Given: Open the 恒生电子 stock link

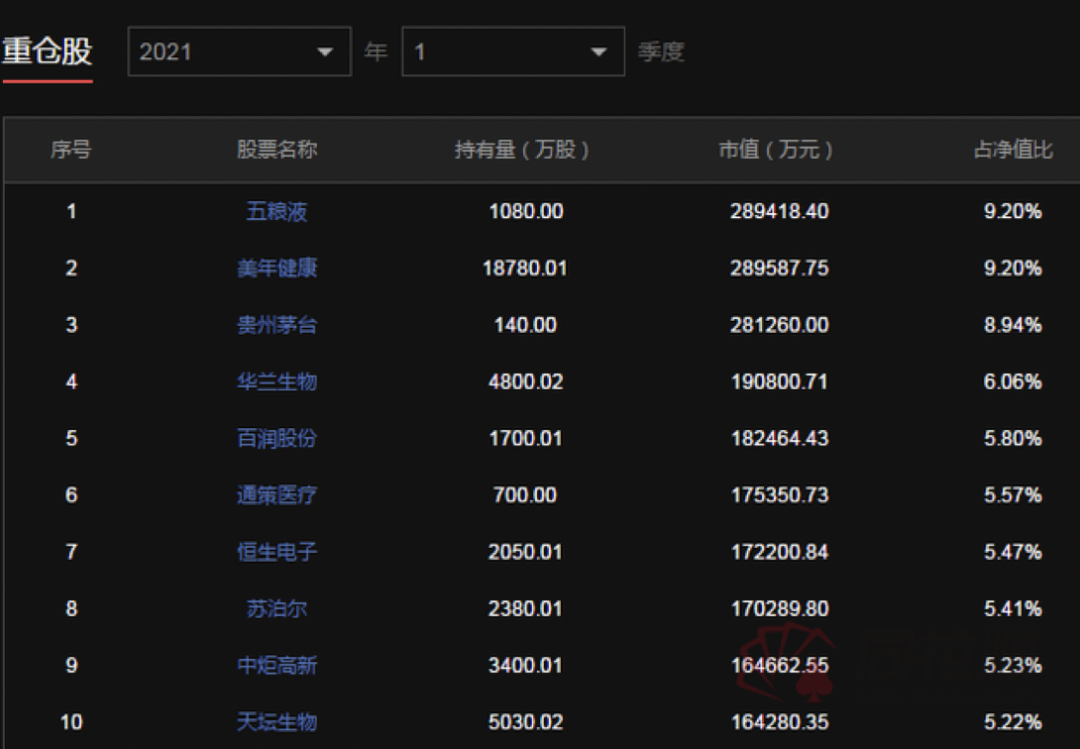Looking at the screenshot, I should pos(277,552).
